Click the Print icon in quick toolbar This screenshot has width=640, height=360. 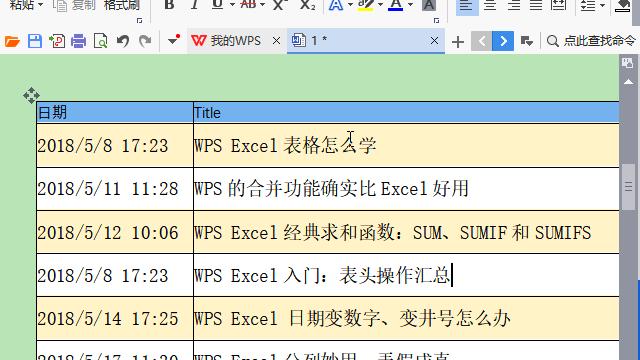78,41
